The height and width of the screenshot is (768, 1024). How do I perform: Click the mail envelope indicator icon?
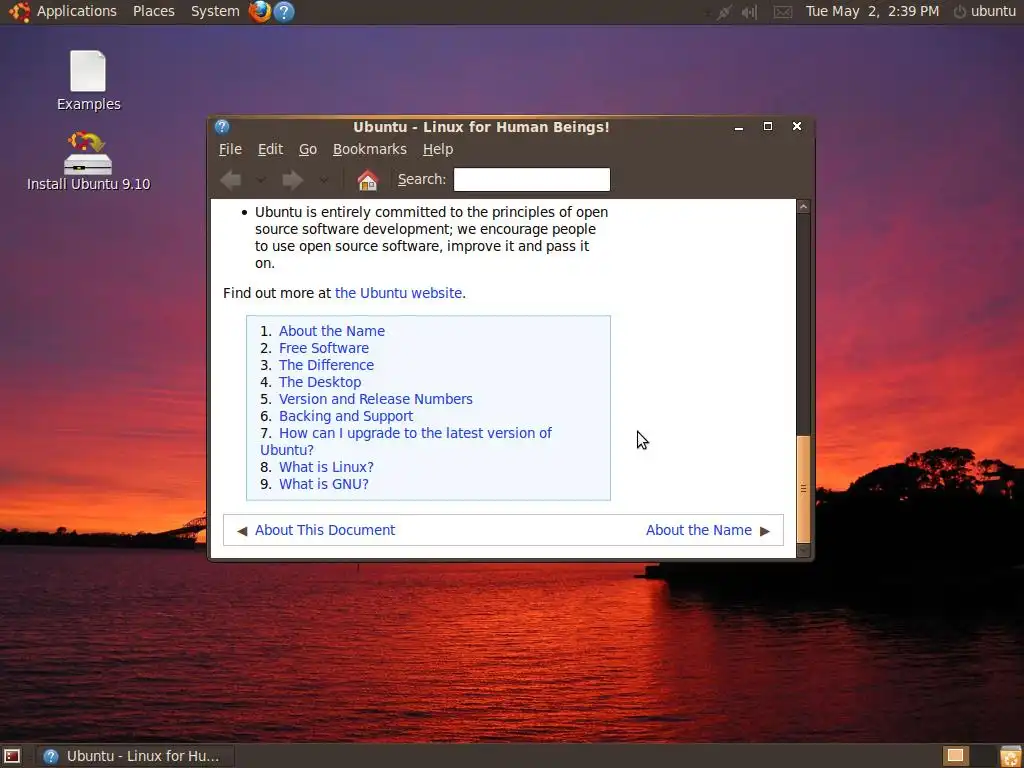pyautogui.click(x=783, y=12)
